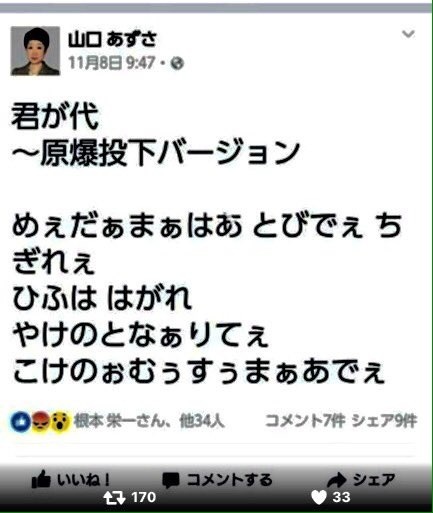Click the angry face reaction icon
433x513 pixels.
(x=40, y=422)
